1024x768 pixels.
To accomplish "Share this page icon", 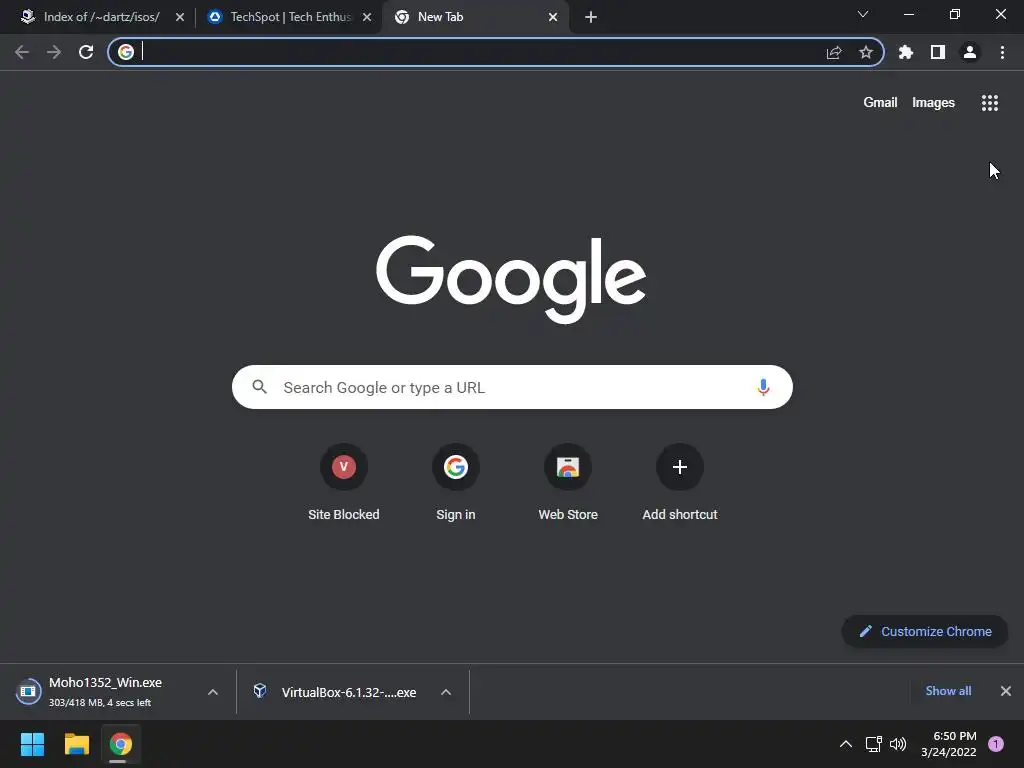I will 834,52.
